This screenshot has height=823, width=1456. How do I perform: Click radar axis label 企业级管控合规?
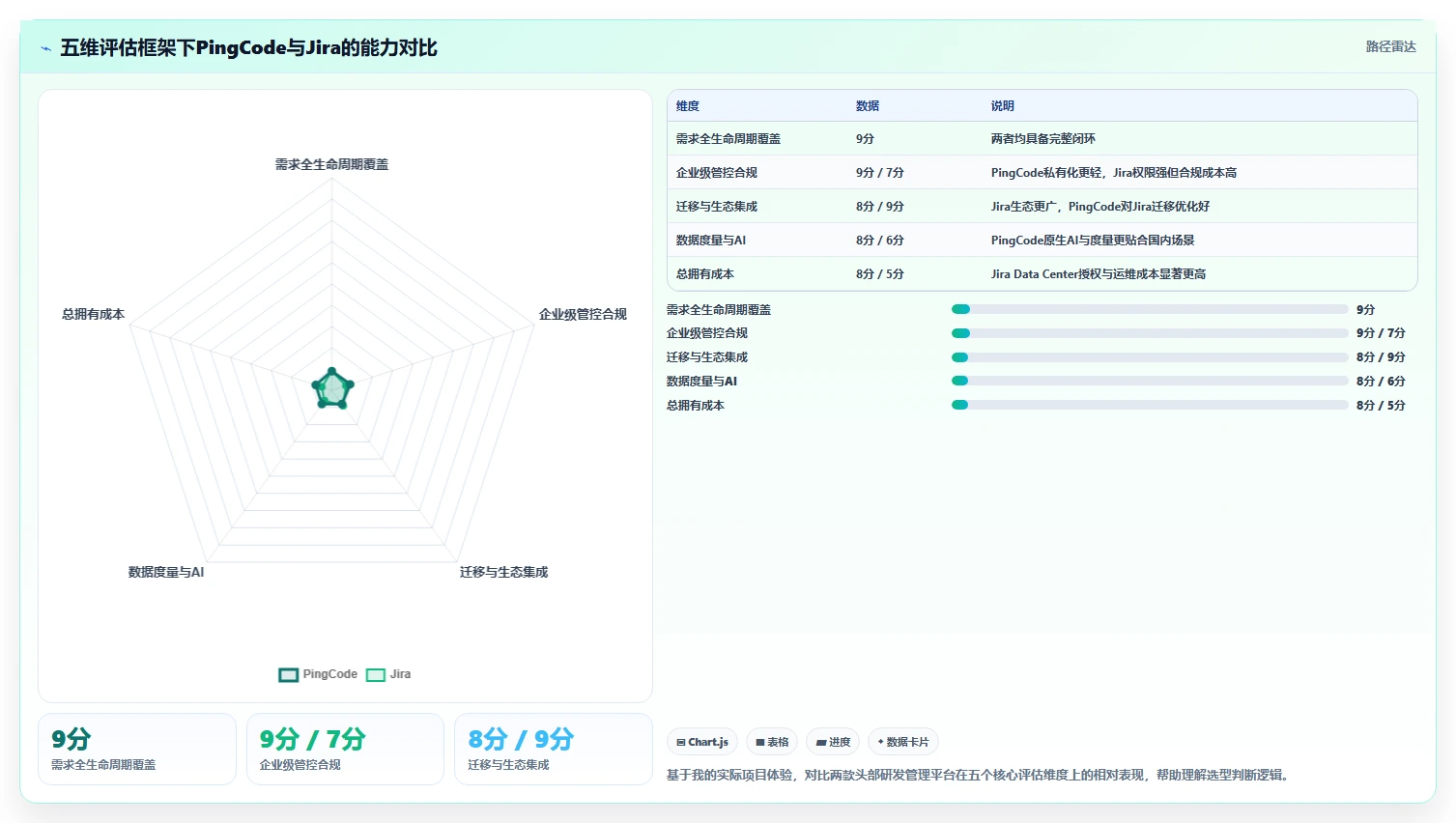(x=583, y=314)
